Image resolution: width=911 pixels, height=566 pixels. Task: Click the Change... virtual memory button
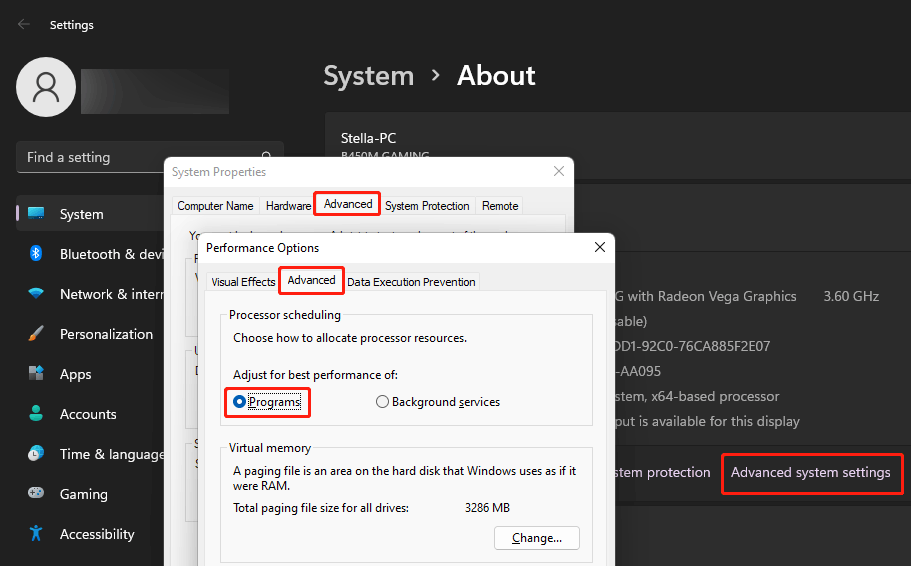point(537,538)
